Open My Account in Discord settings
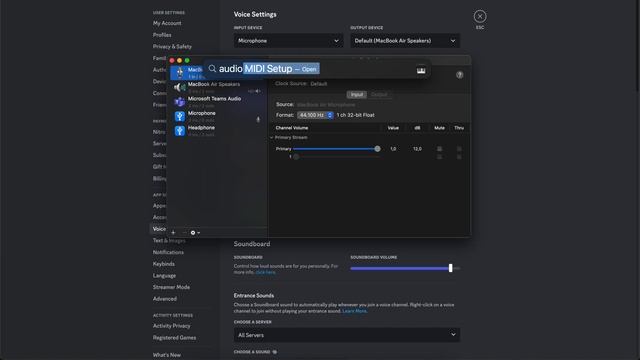 [167, 23]
